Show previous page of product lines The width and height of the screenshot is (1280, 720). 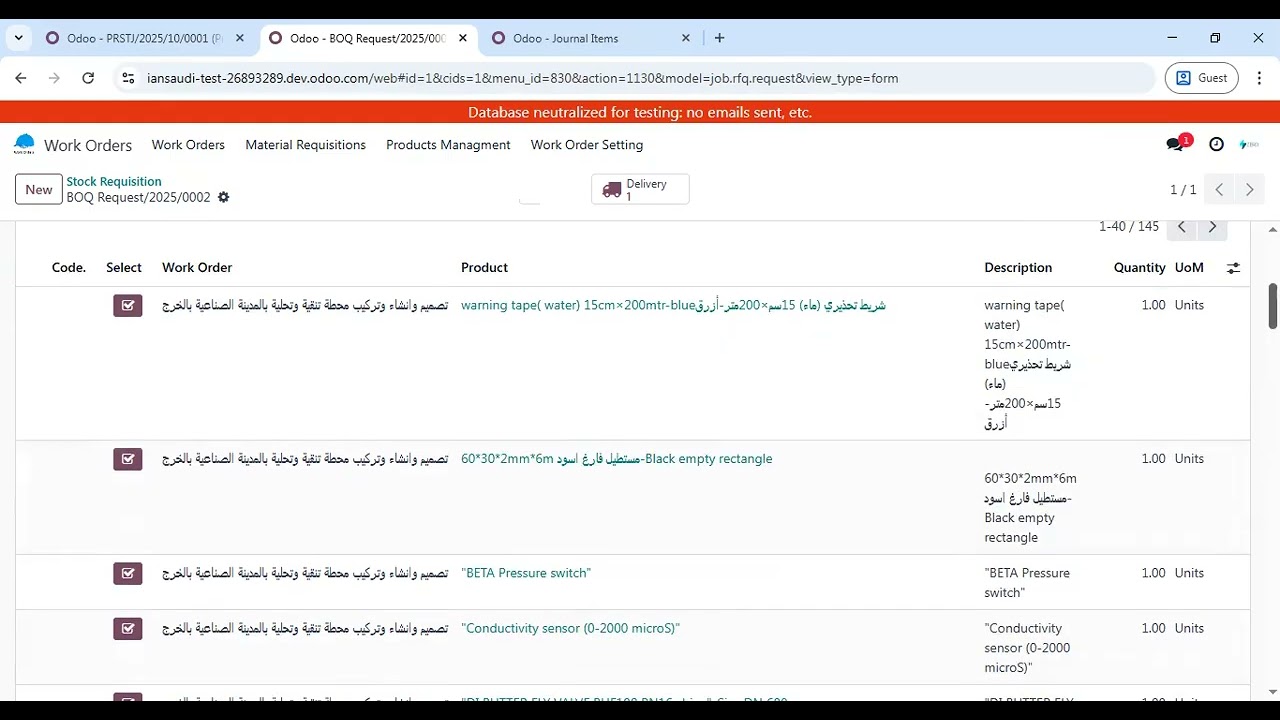(x=1181, y=227)
